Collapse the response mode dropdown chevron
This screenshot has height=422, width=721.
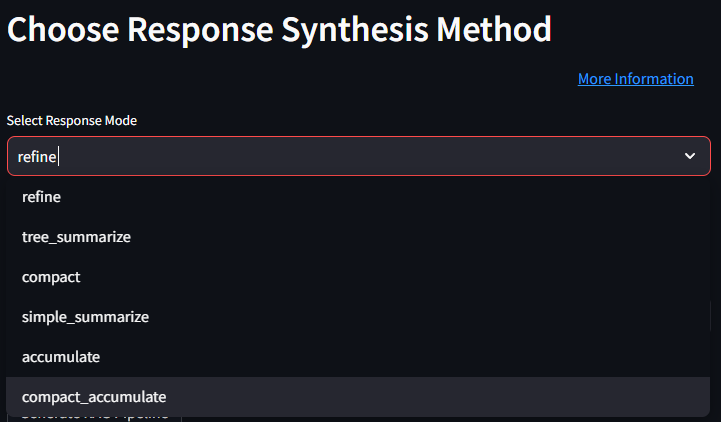coord(690,156)
